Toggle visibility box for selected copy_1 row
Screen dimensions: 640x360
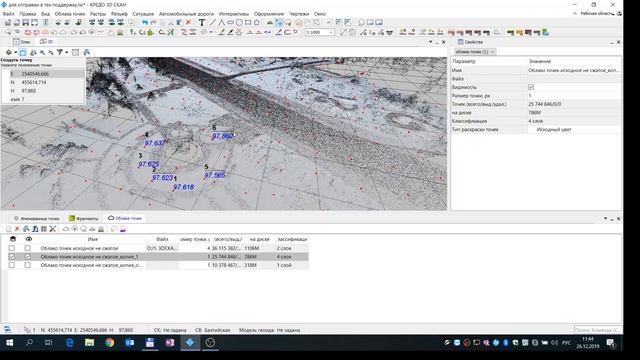[x=27, y=257]
